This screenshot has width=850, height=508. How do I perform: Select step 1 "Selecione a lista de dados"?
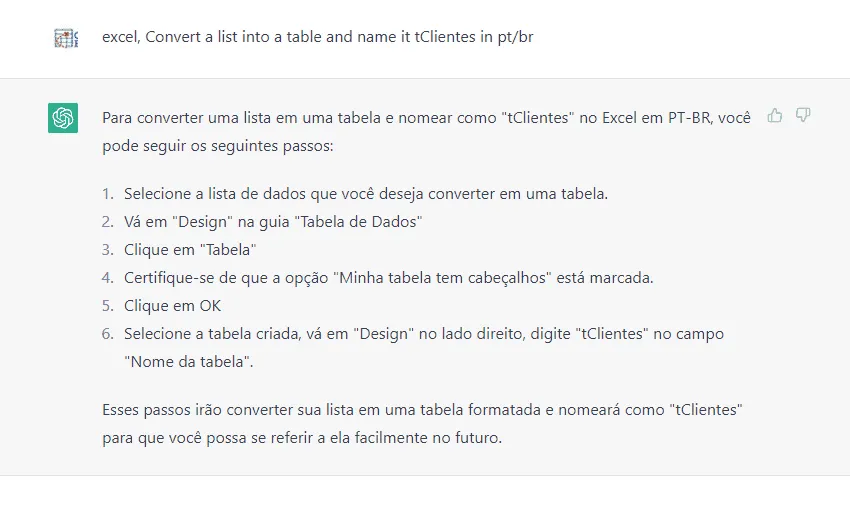pos(366,194)
